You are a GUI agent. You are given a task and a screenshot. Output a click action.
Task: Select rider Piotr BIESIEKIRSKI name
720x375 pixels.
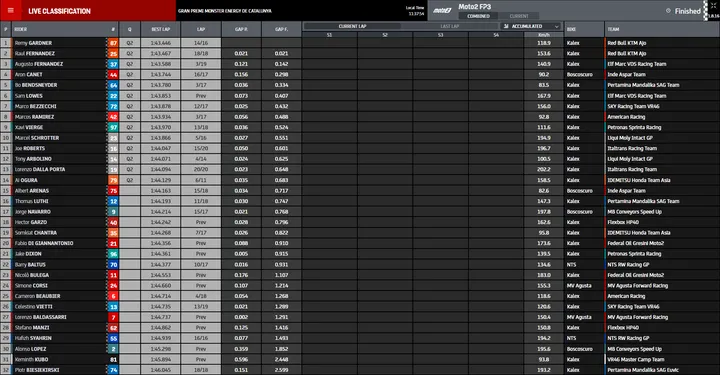coord(37,370)
